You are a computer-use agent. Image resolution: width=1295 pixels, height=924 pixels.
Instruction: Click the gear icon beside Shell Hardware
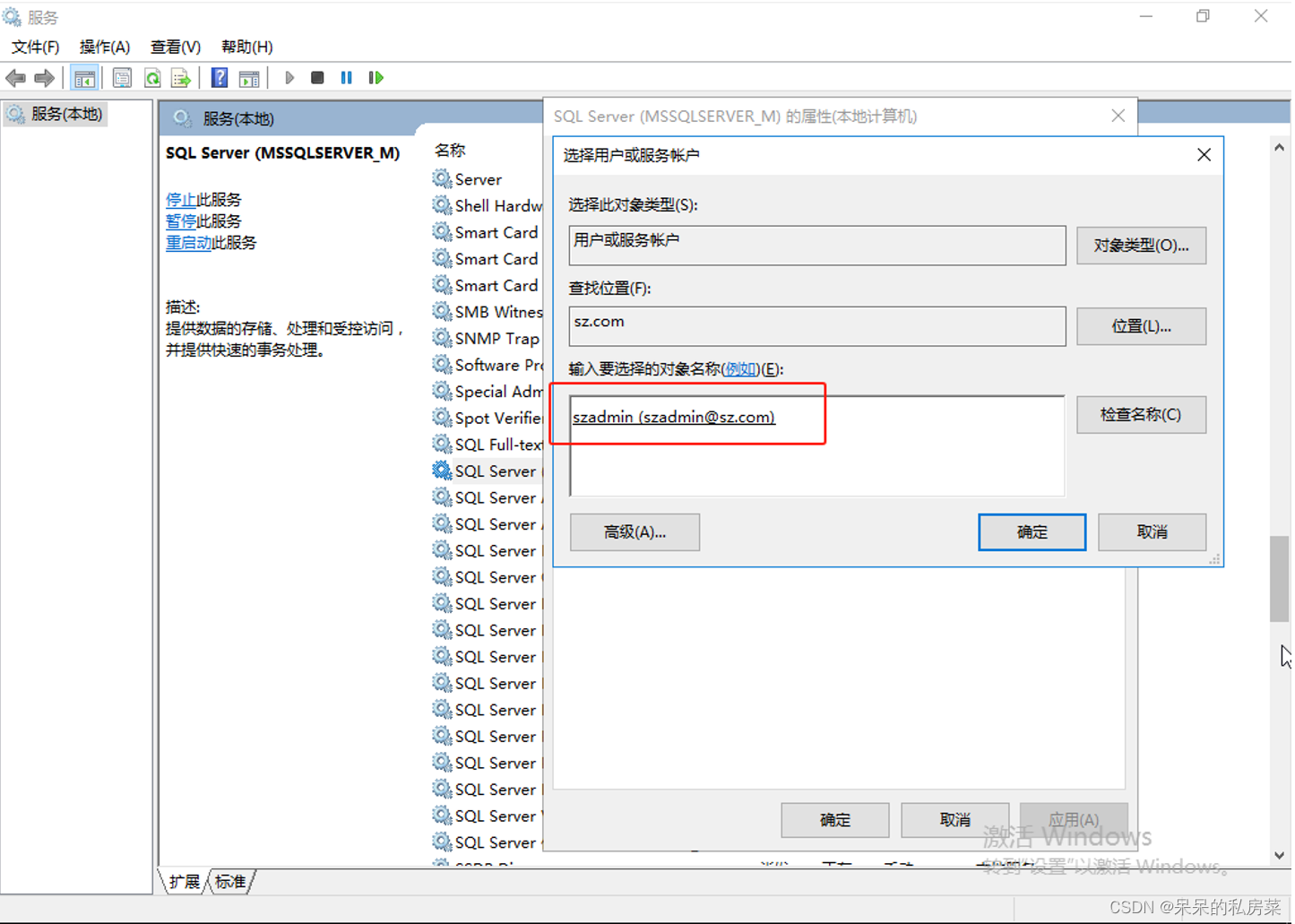click(442, 205)
